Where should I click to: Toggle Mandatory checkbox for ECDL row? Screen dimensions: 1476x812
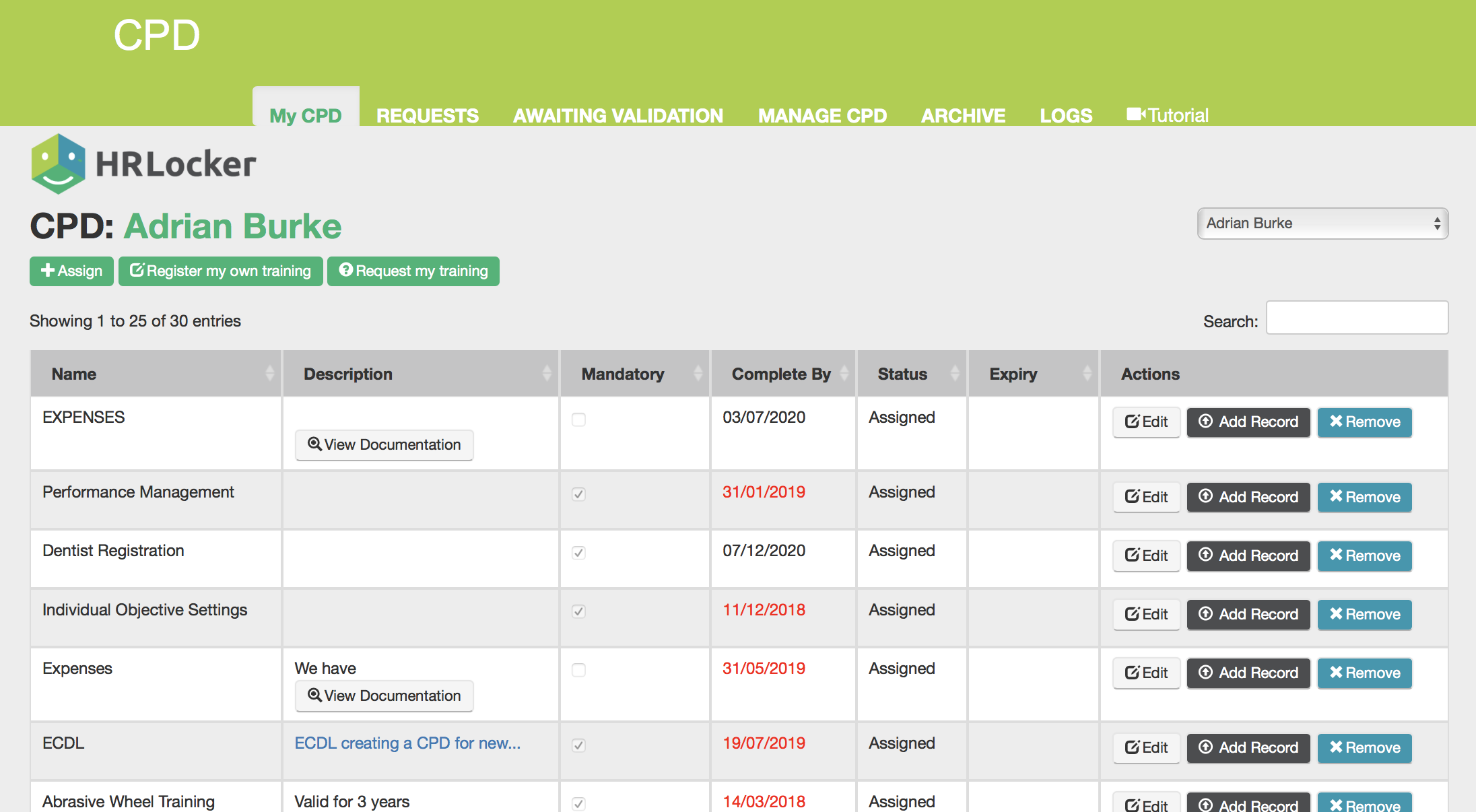tap(578, 745)
